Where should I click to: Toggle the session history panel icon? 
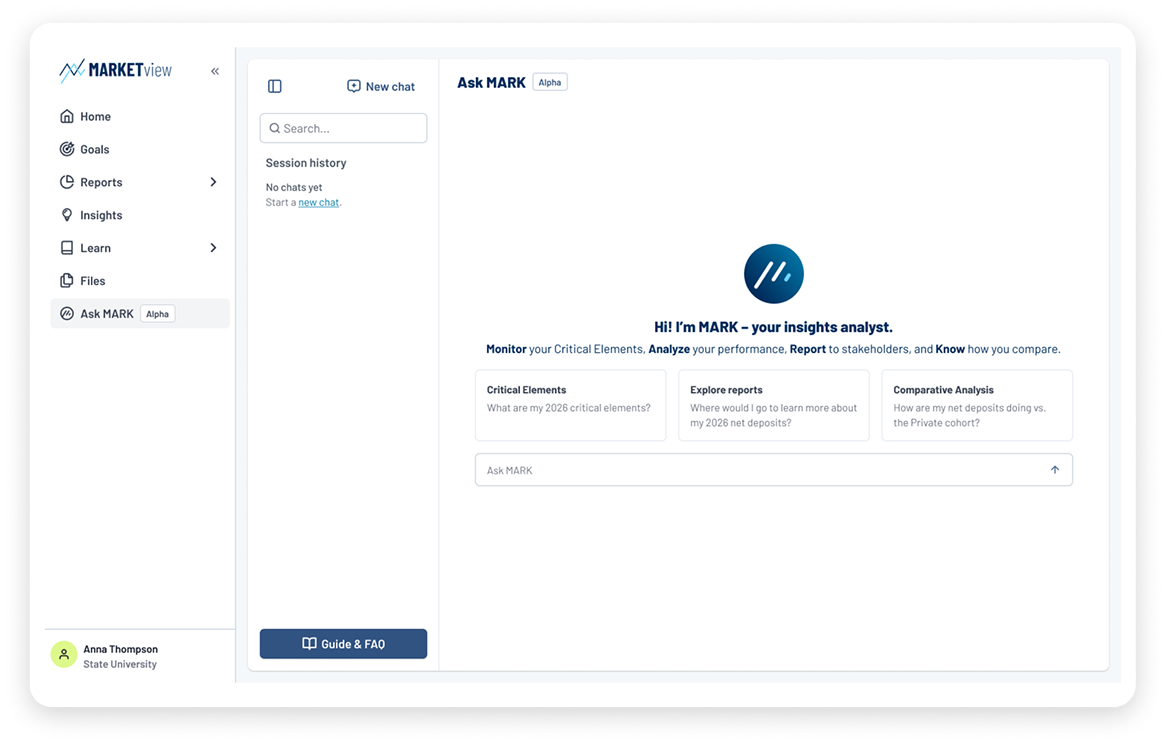tap(274, 86)
